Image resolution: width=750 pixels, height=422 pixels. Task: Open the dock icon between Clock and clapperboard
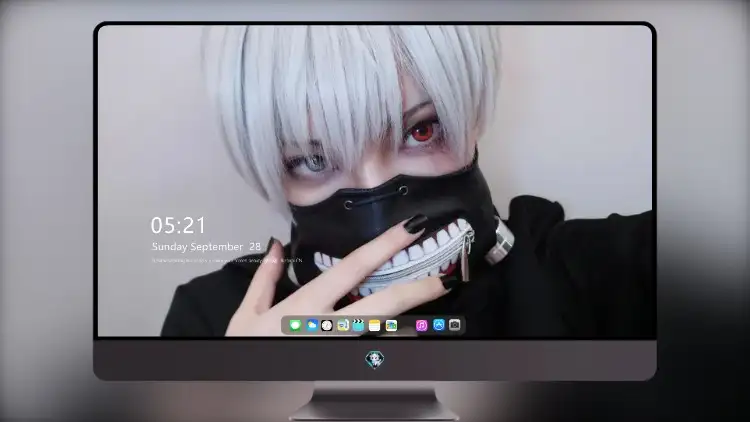[x=343, y=325]
